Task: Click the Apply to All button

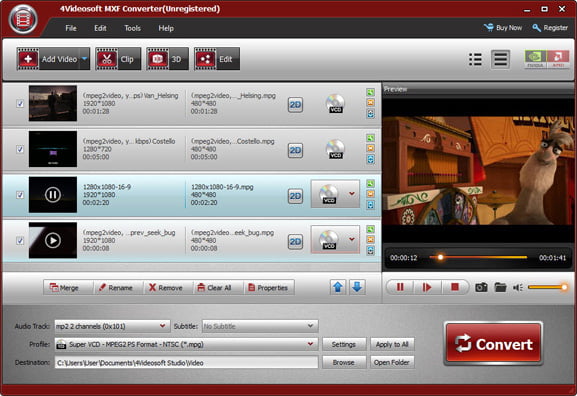Action: [x=392, y=344]
